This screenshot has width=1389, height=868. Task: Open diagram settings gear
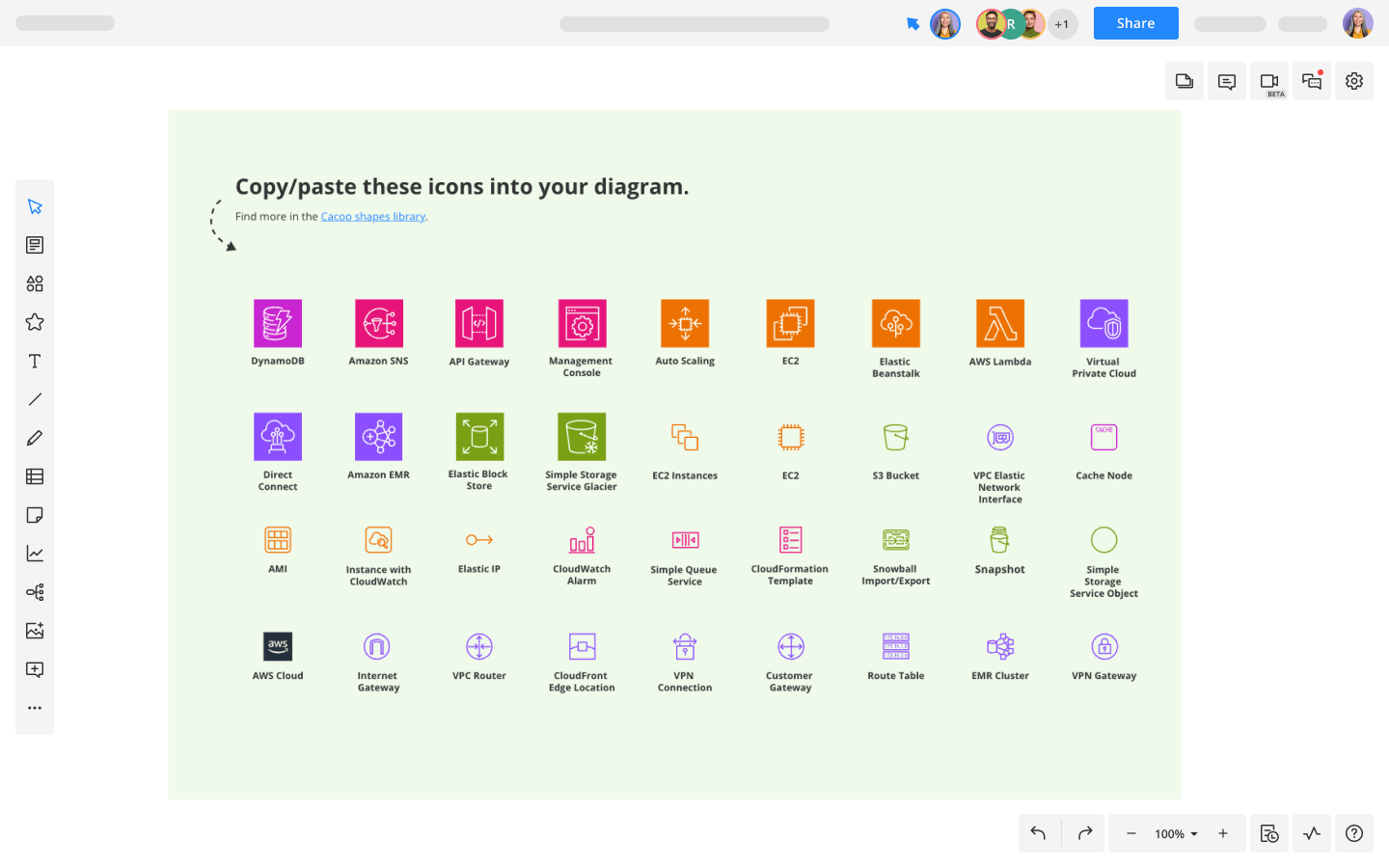[1354, 81]
